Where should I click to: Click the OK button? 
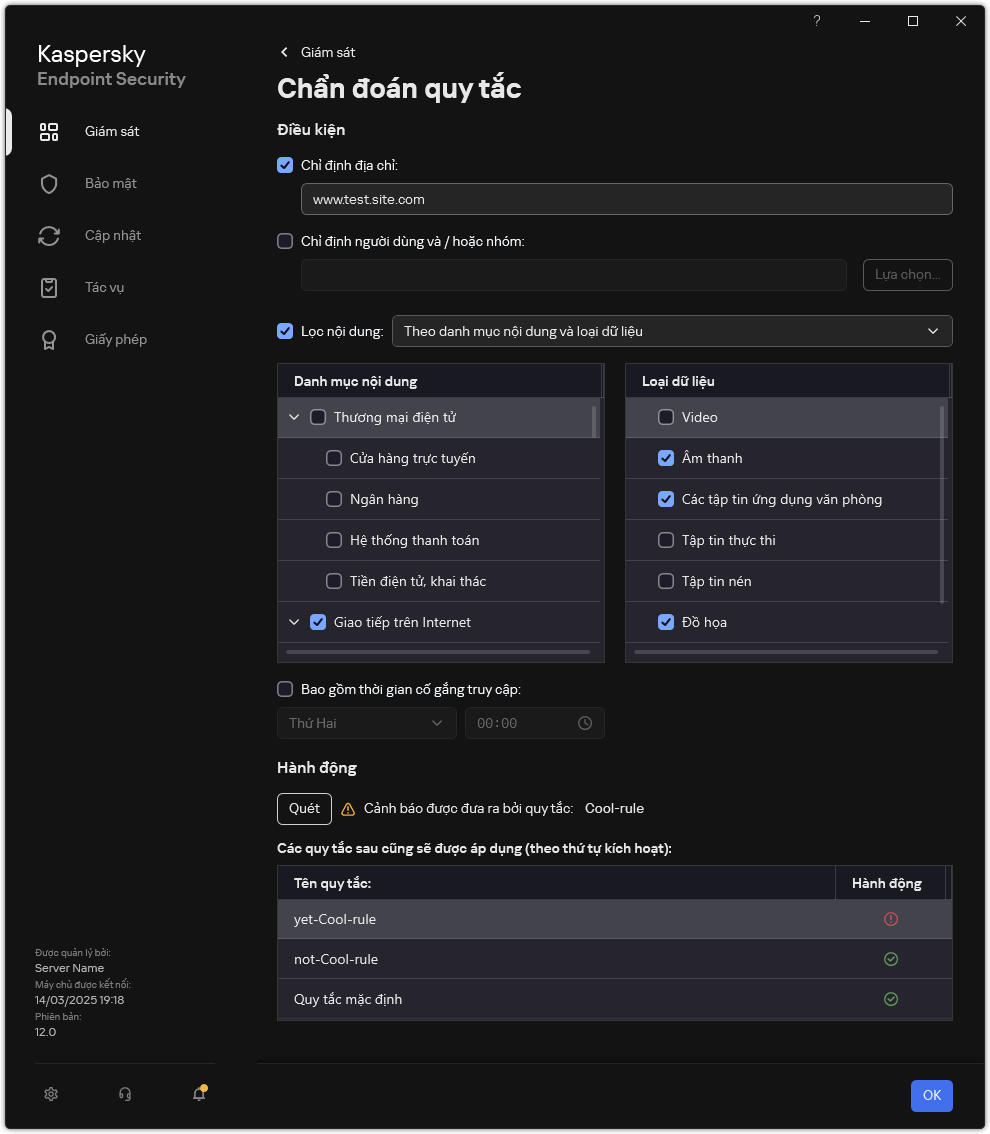coord(931,1095)
